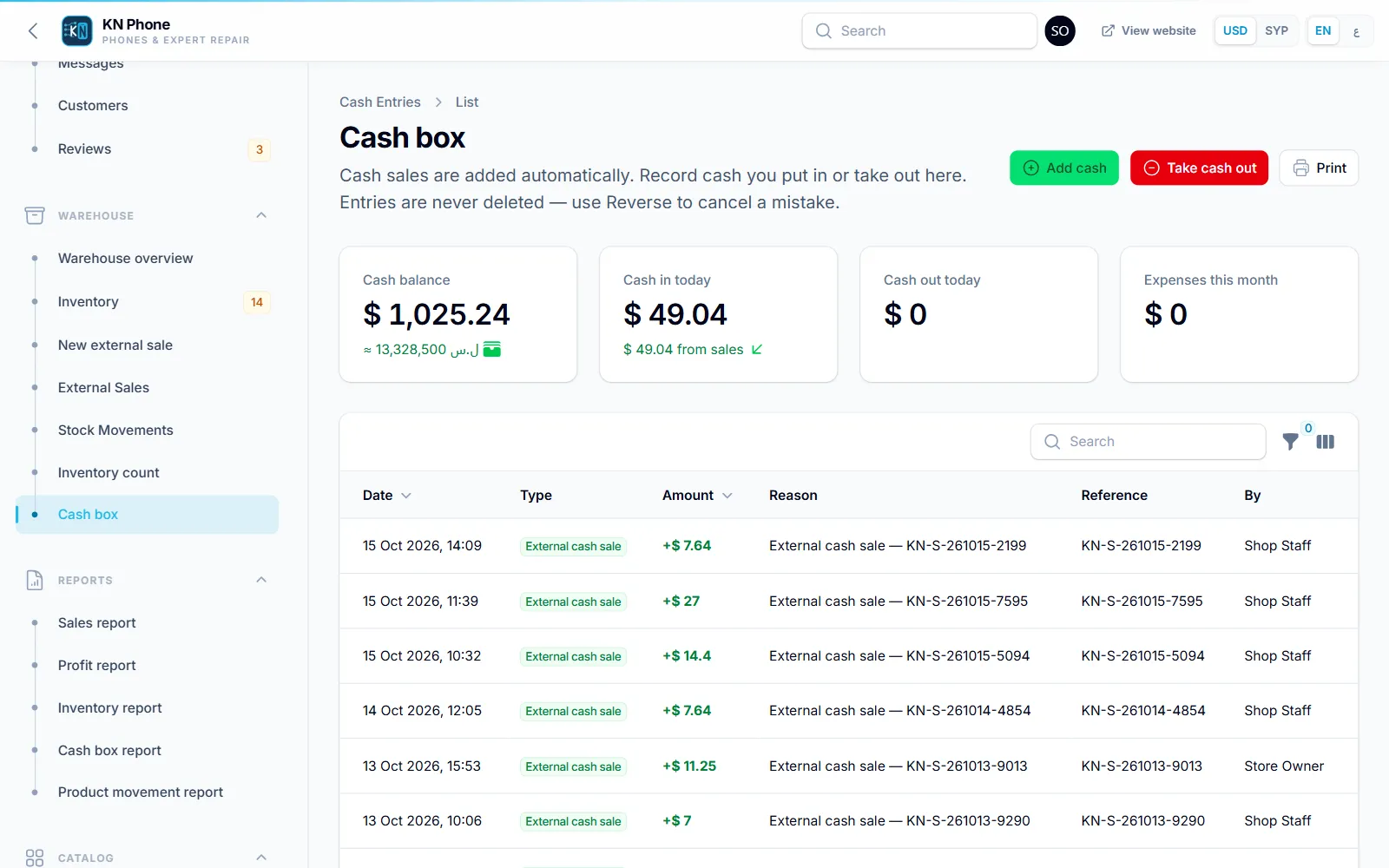1389x868 pixels.
Task: Click reference KN-S-261015-7595 cell
Action: click(1142, 601)
